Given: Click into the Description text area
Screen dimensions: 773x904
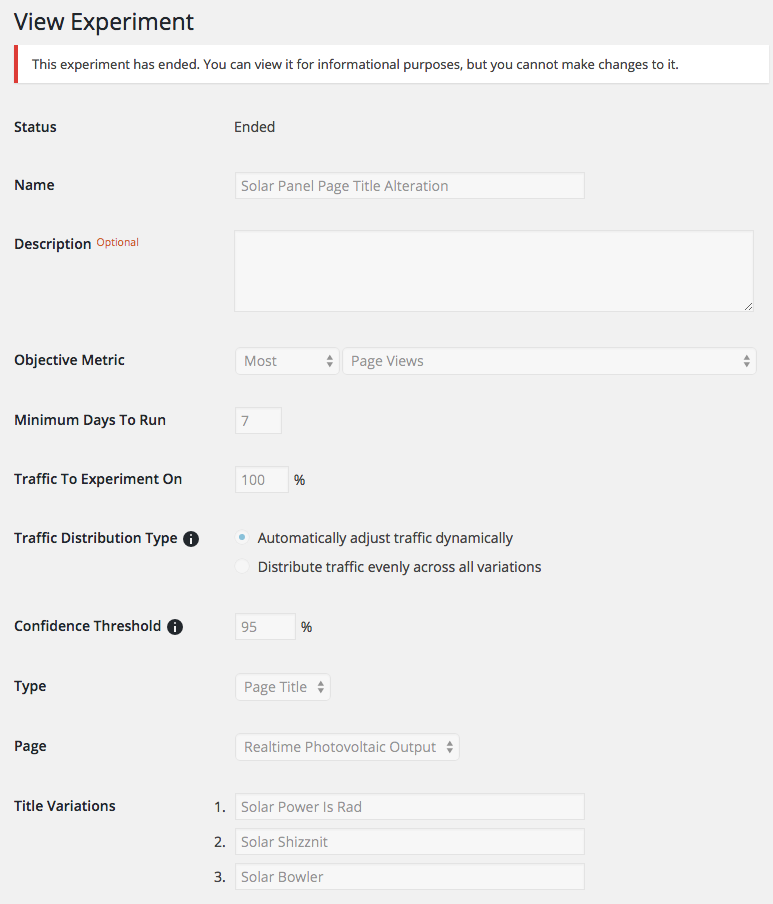Looking at the screenshot, I should pos(493,271).
